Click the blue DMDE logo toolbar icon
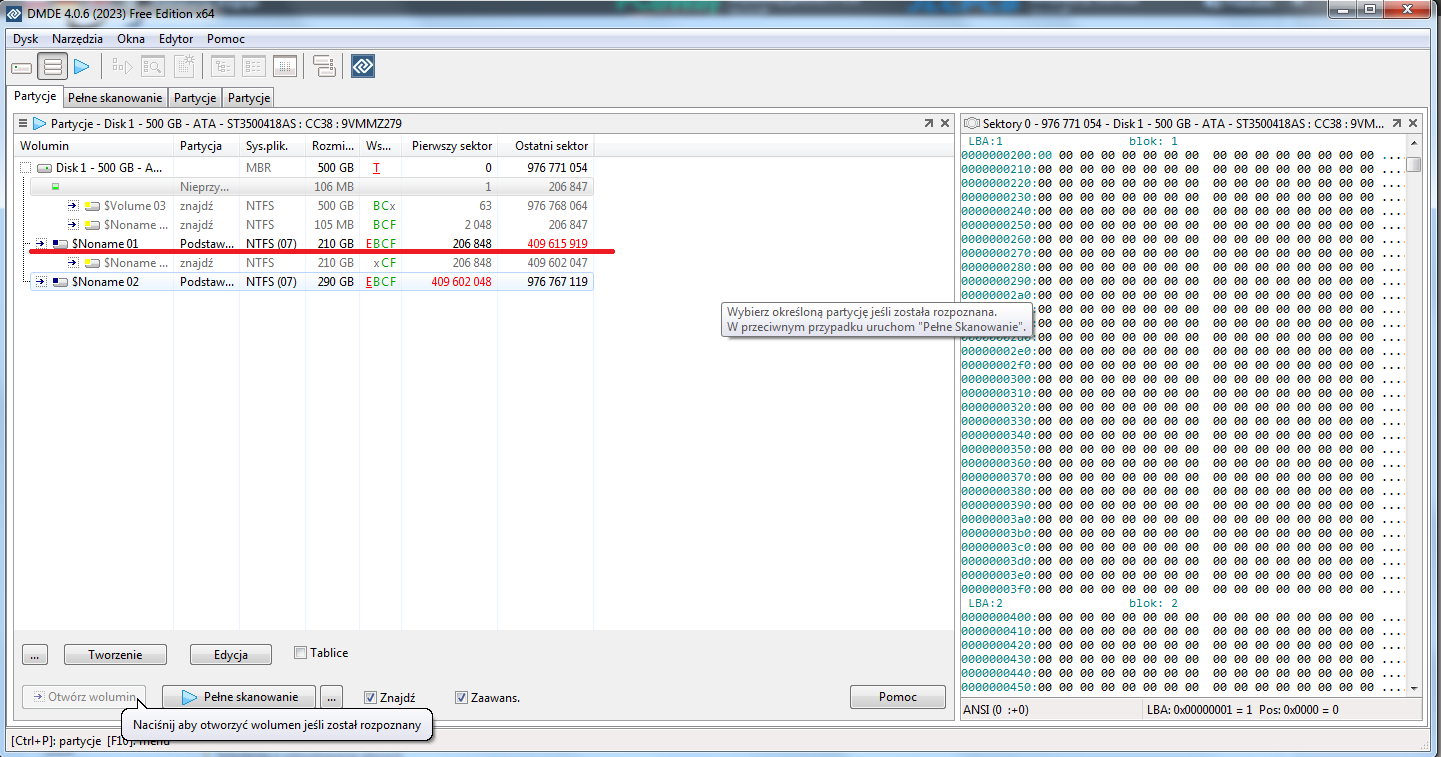Viewport: 1441px width, 757px height. (x=362, y=67)
